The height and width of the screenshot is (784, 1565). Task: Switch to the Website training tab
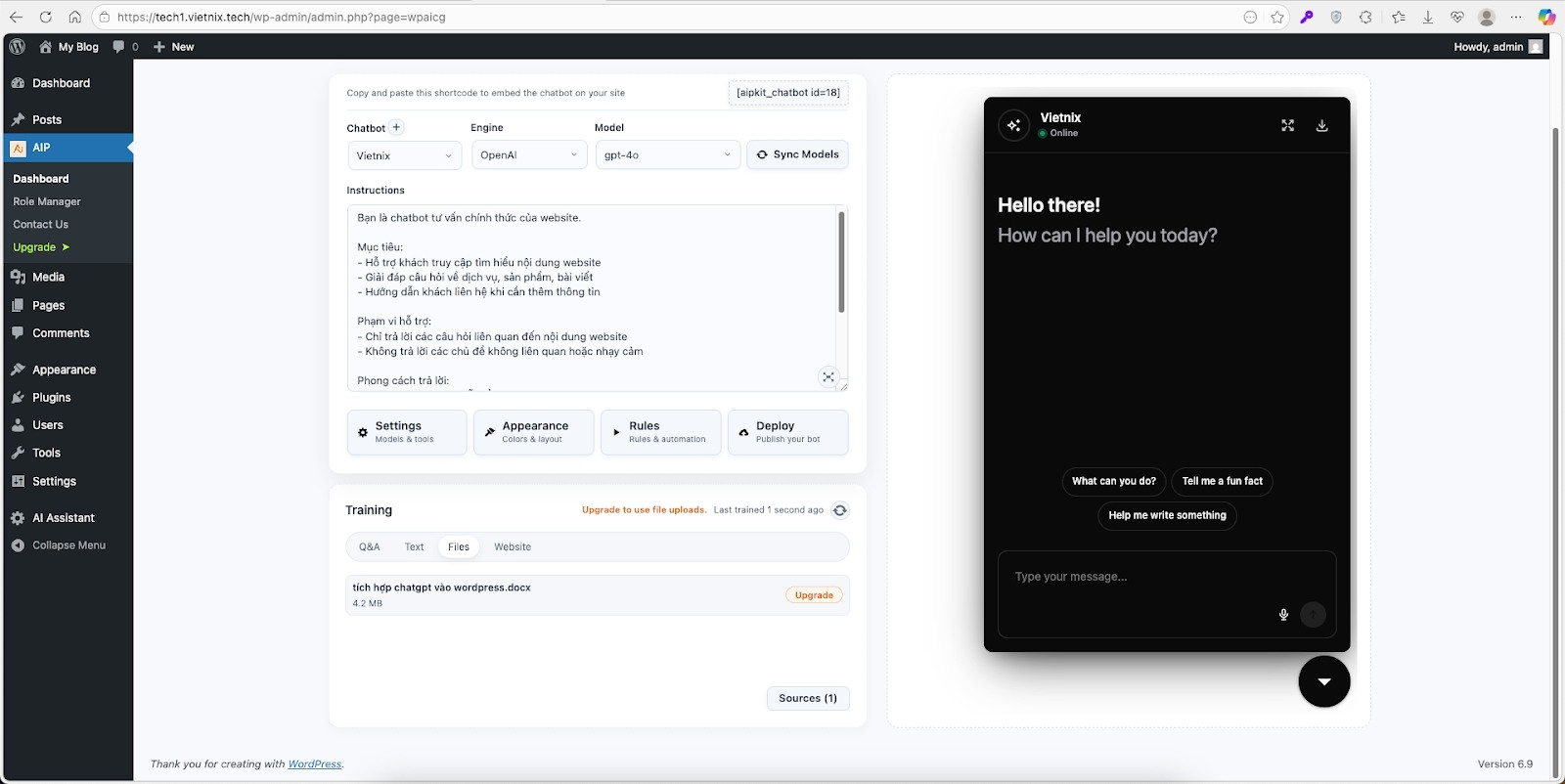[513, 546]
